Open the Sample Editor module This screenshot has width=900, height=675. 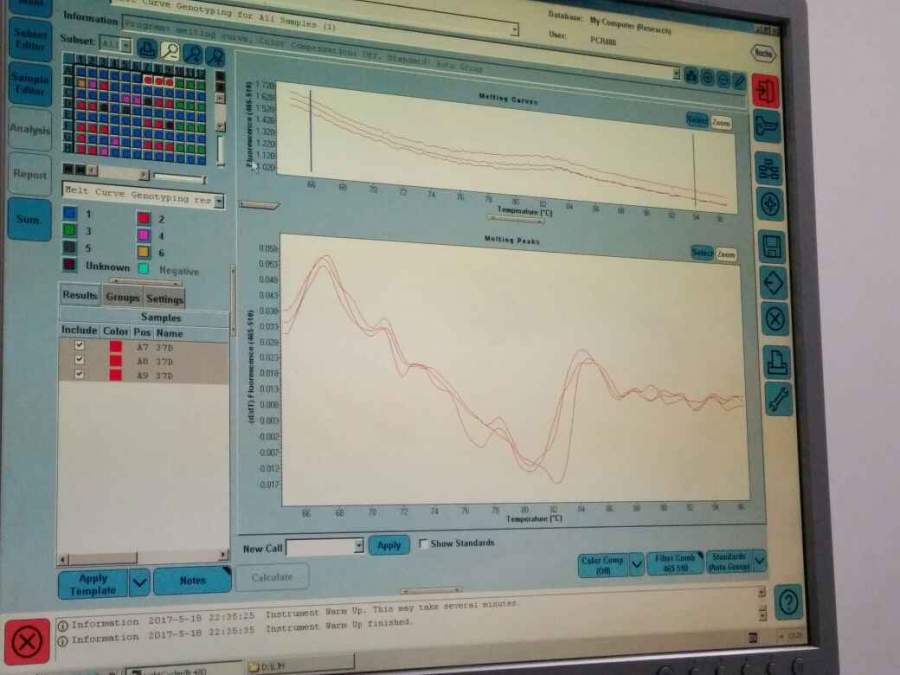pos(30,84)
